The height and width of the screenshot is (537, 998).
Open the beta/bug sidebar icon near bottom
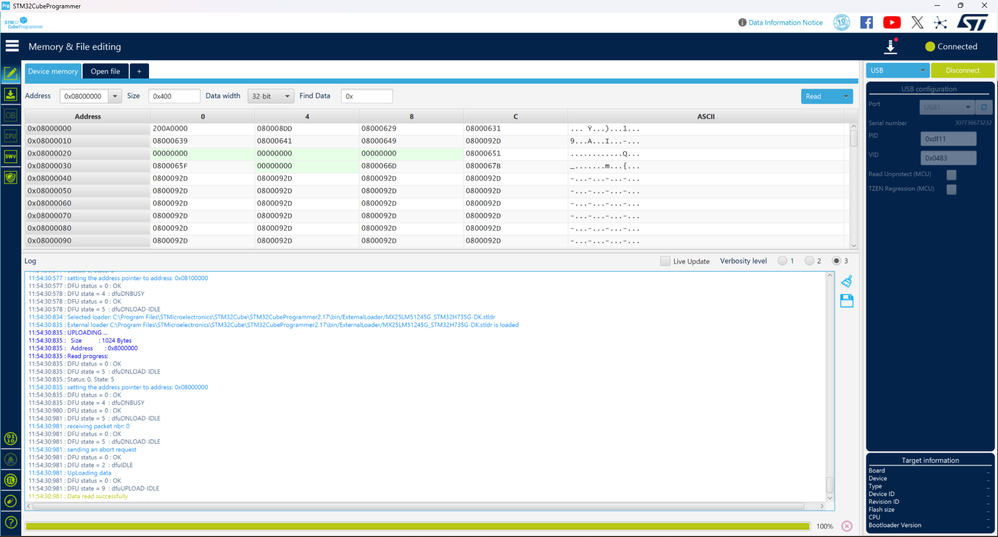click(11, 459)
